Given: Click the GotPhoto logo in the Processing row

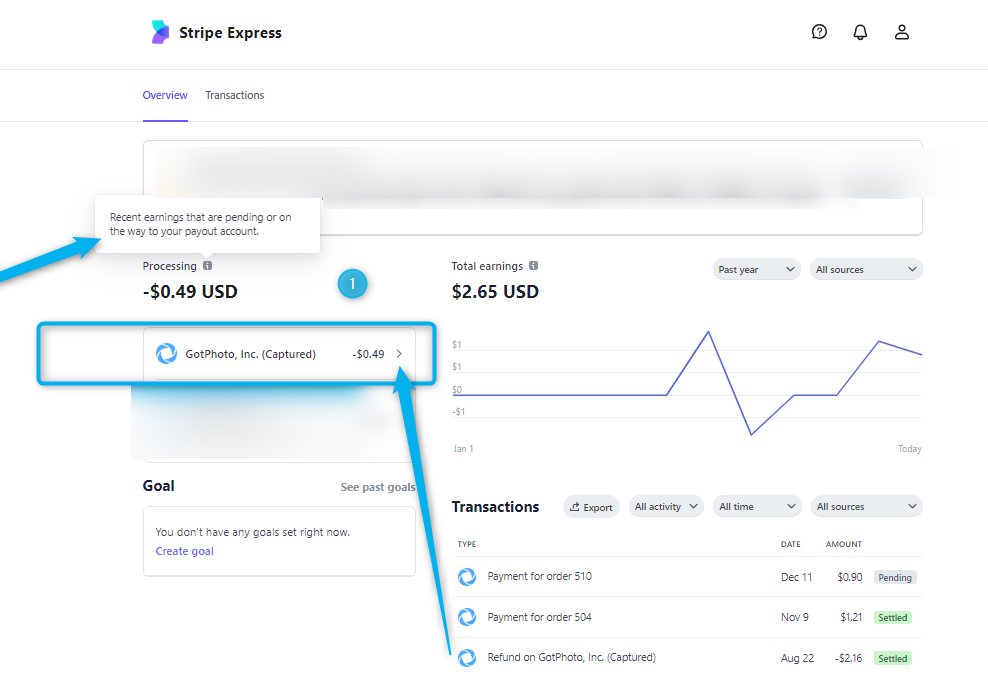Looking at the screenshot, I should pos(166,353).
